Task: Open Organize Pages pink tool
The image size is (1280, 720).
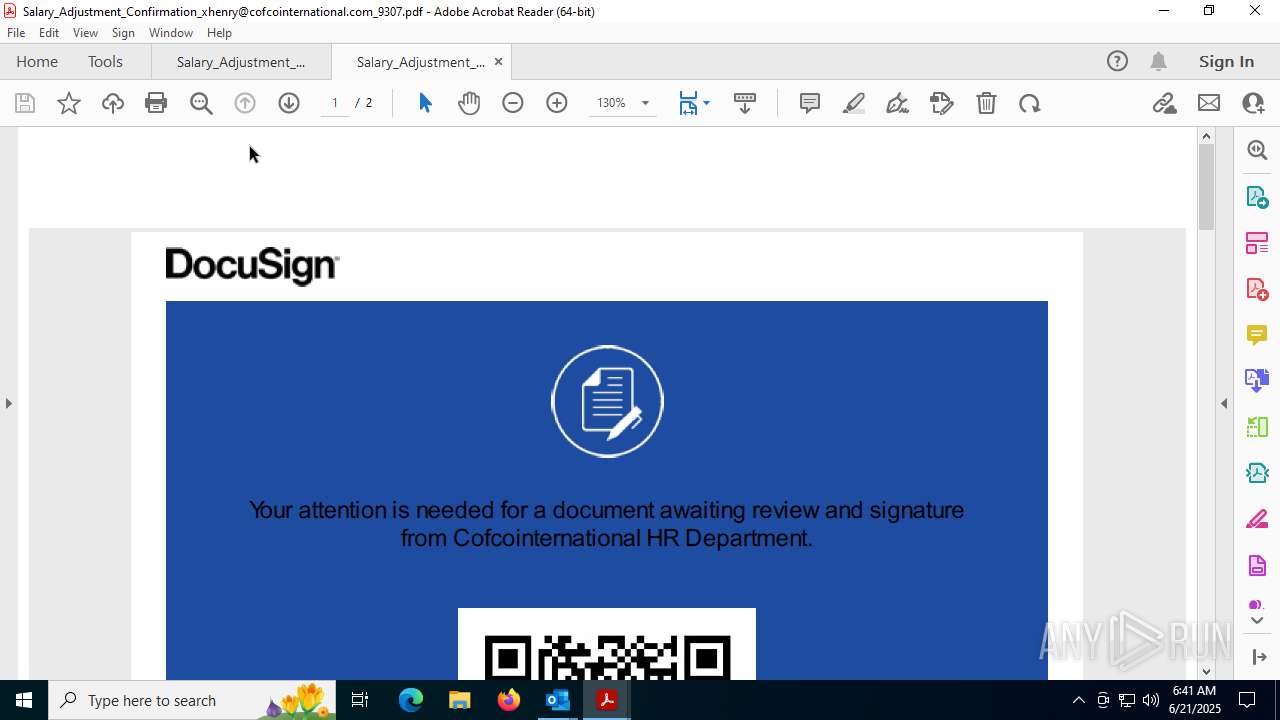Action: [1257, 243]
